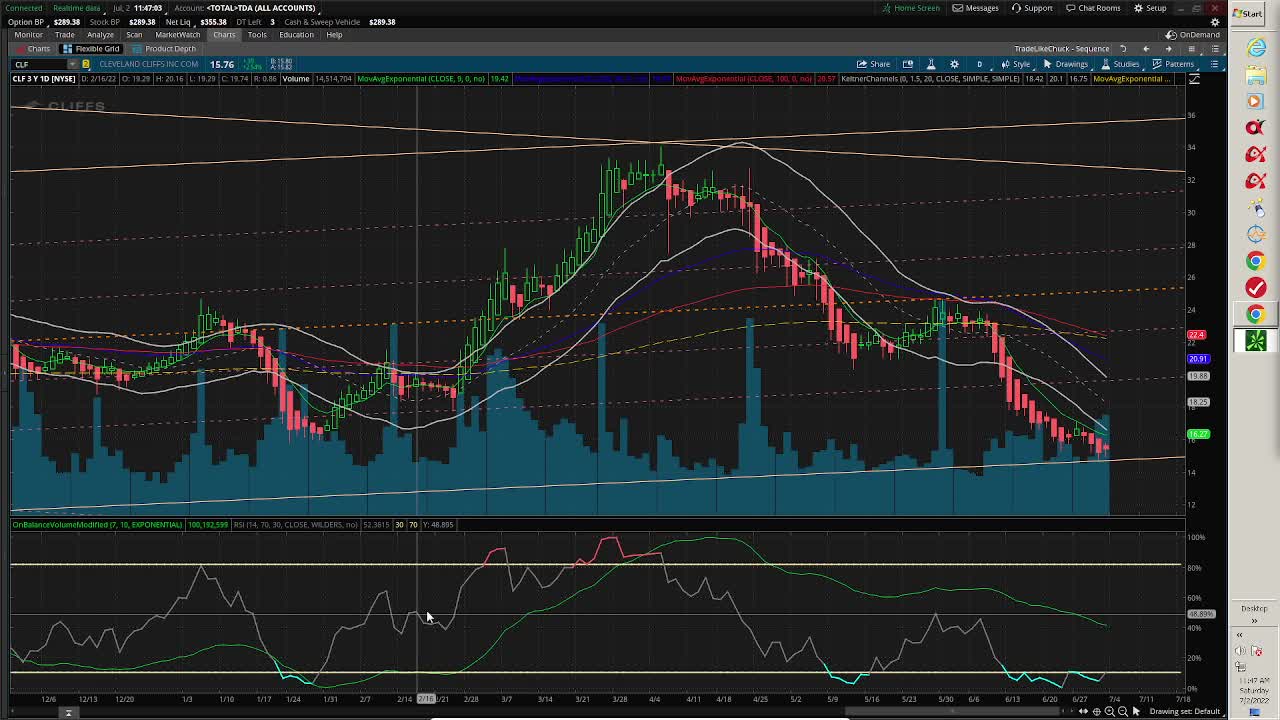Launch Internet Explorer from the taskbar
Image resolution: width=1280 pixels, height=720 pixels.
click(x=1256, y=48)
